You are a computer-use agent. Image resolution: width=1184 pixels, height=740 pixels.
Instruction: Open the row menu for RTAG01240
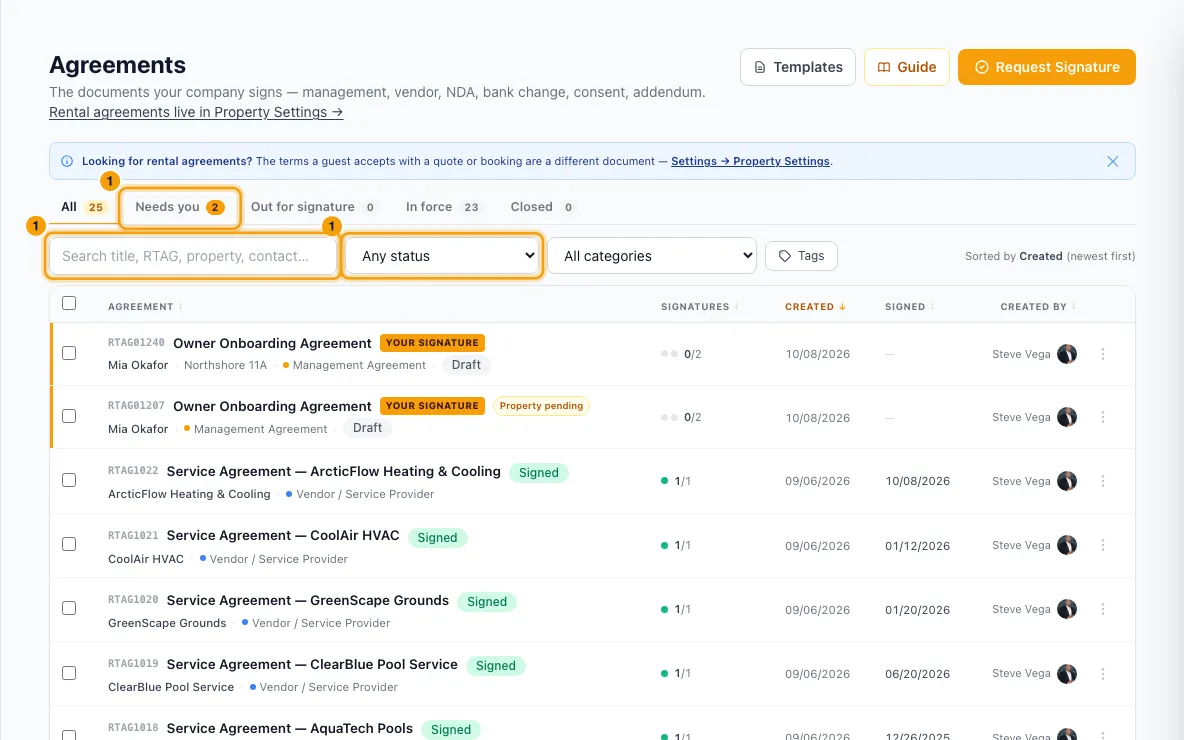[1102, 354]
